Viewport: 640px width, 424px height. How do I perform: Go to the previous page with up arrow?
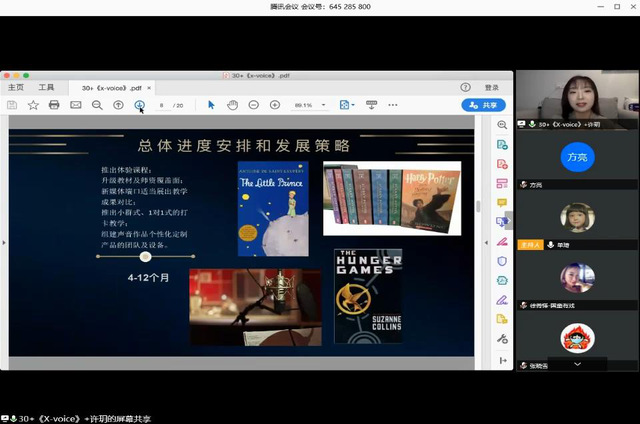point(118,105)
